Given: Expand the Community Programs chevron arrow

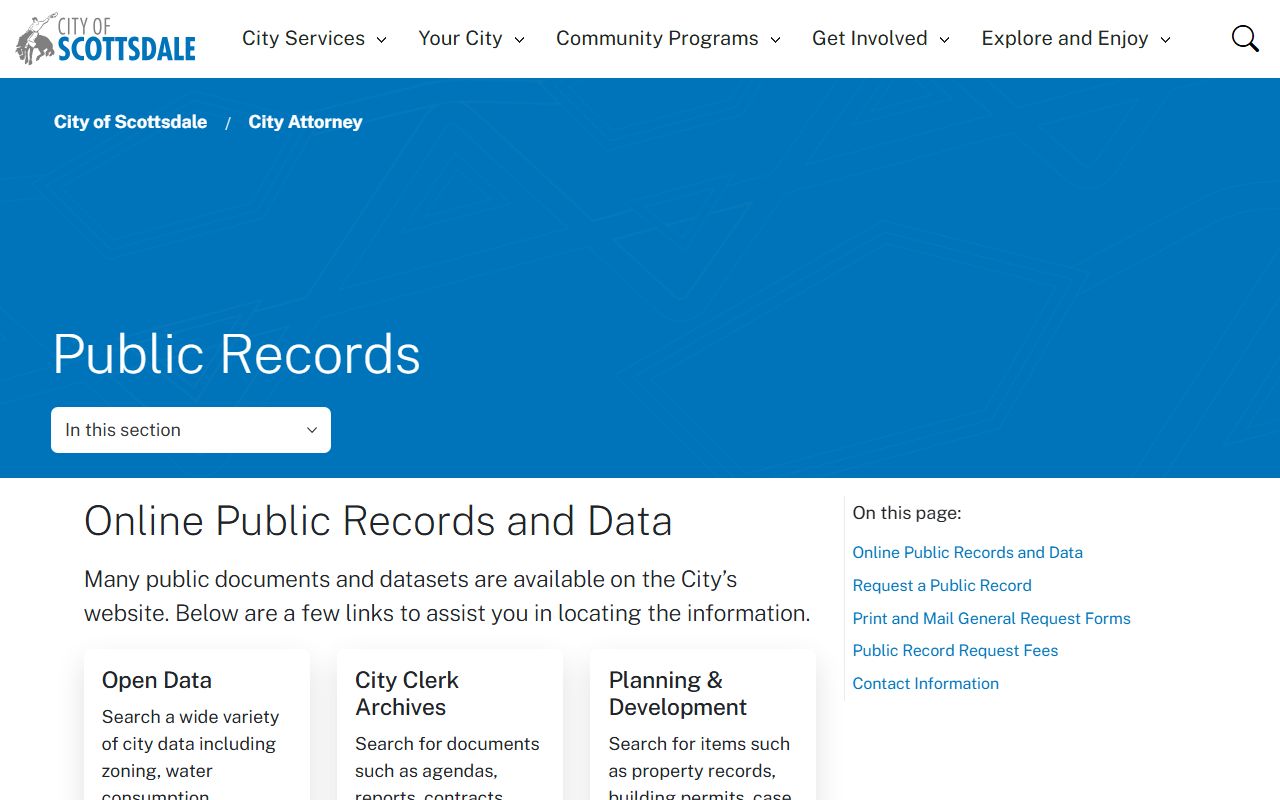Looking at the screenshot, I should coord(775,40).
